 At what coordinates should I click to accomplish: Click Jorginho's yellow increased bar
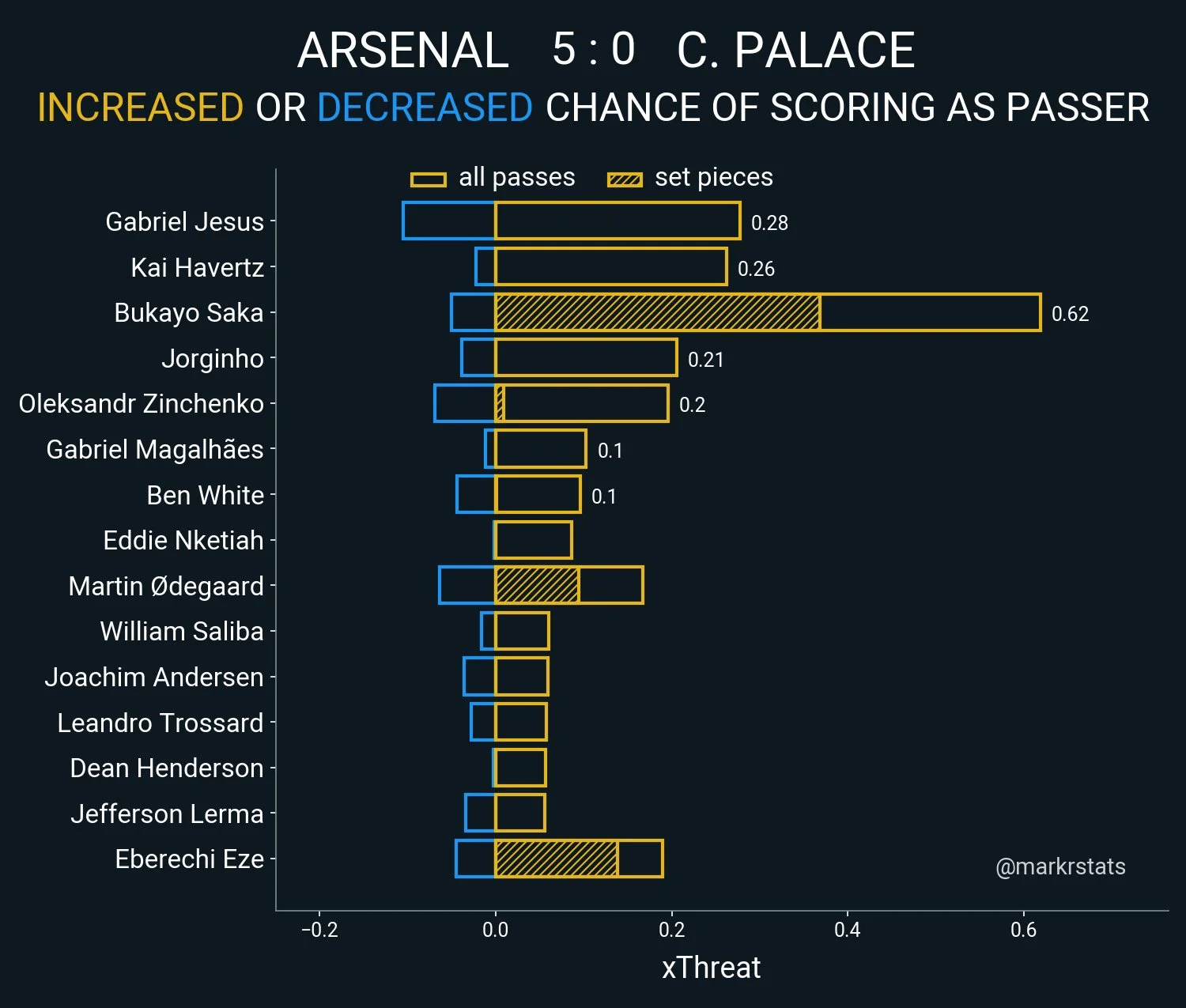[586, 357]
